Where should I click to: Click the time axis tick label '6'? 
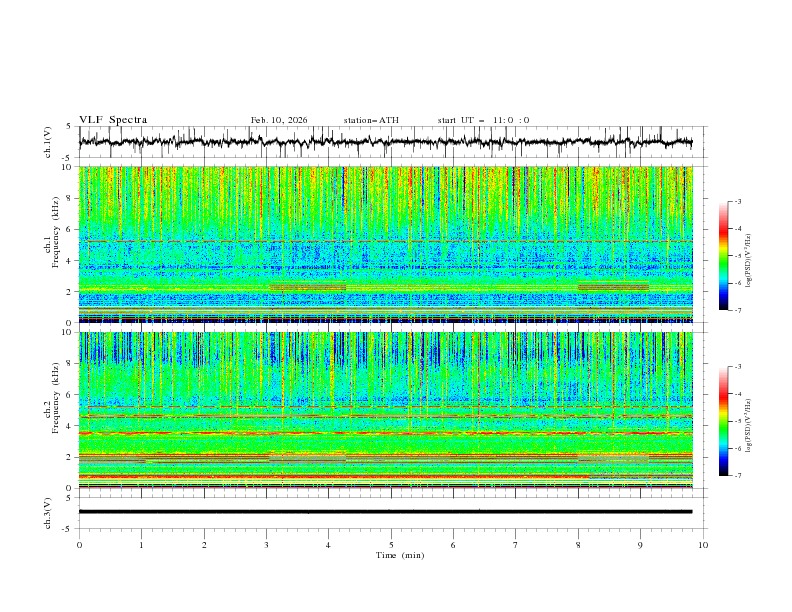click(x=453, y=545)
